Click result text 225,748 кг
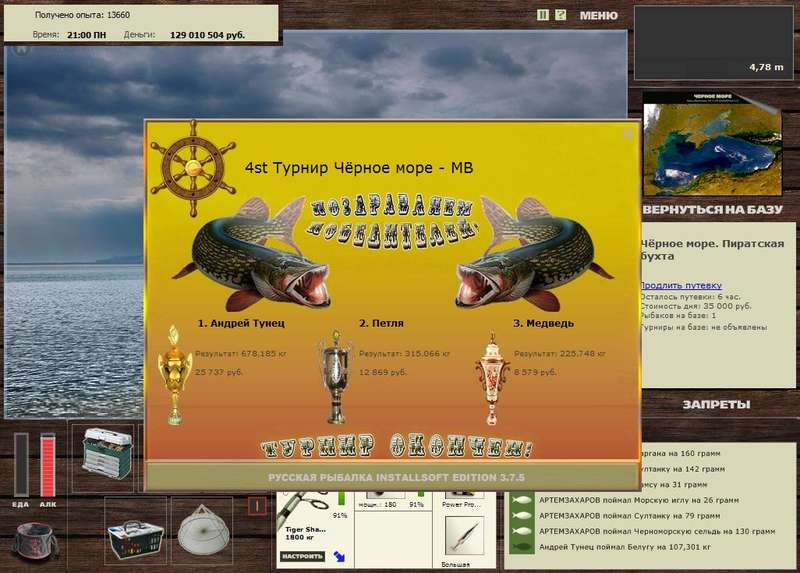Image resolution: width=800 pixels, height=573 pixels. coord(560,354)
